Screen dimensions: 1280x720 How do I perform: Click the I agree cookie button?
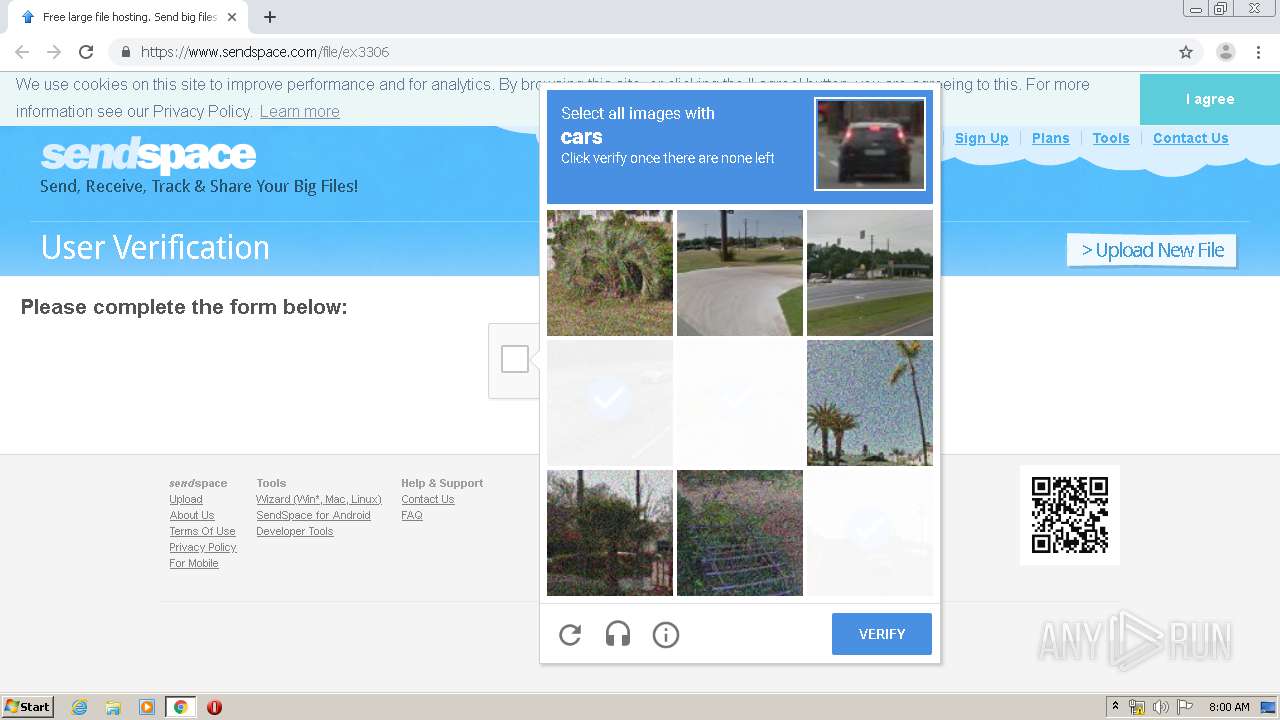pyautogui.click(x=1210, y=99)
